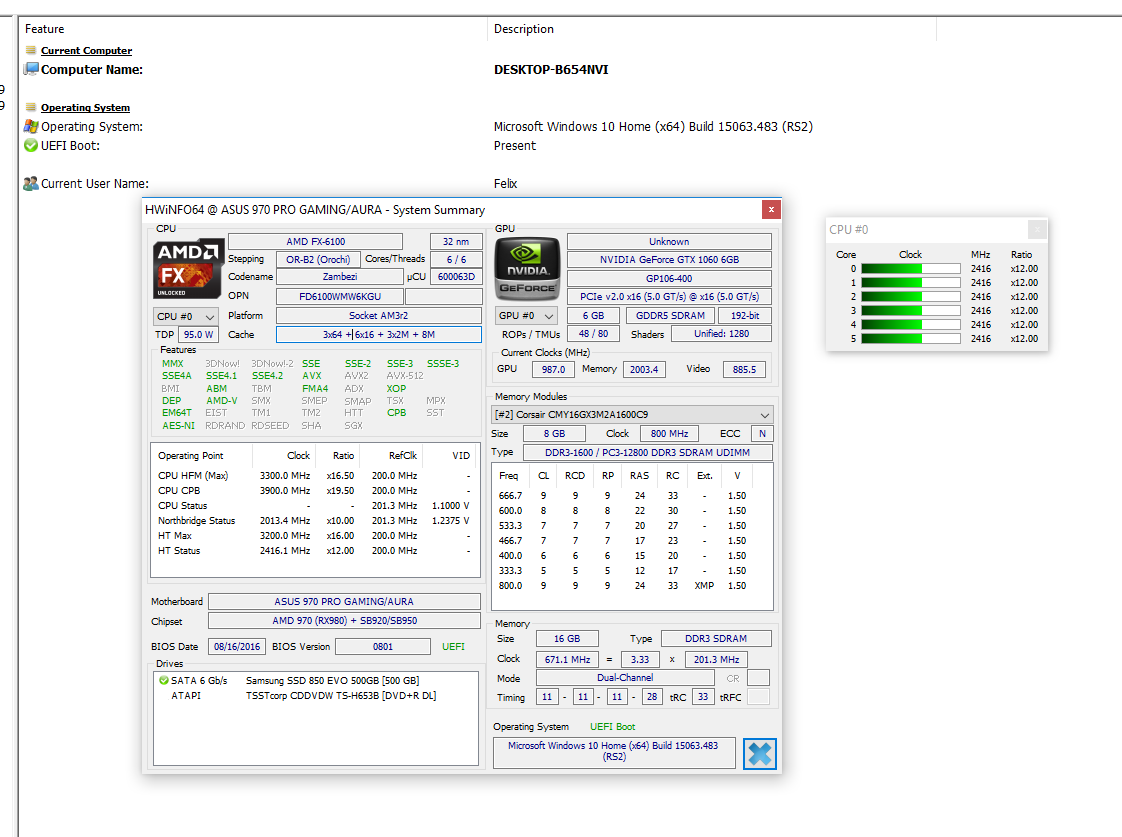Viewport: 1122px width, 837px height.
Task: Click the cache field showing 3x64 + 6x16
Action: pyautogui.click(x=379, y=334)
